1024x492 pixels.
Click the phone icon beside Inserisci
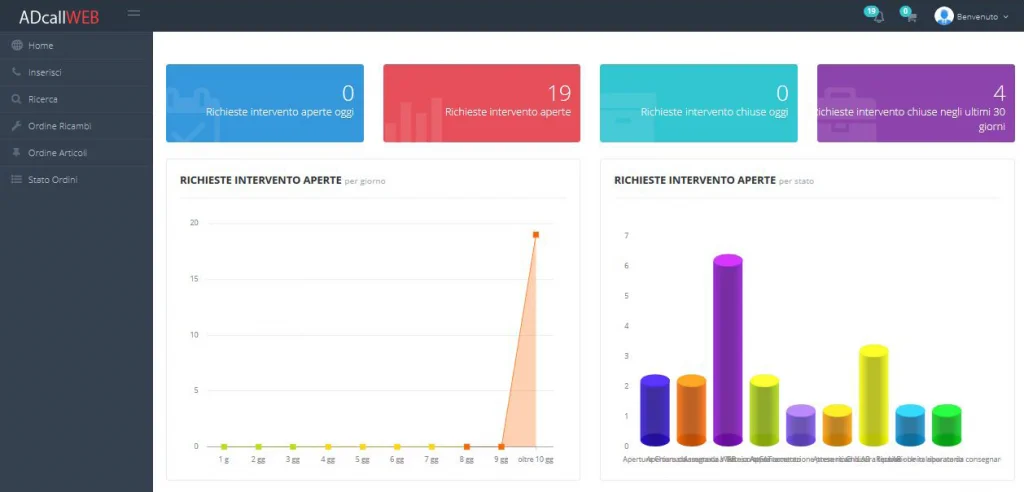pyautogui.click(x=16, y=72)
